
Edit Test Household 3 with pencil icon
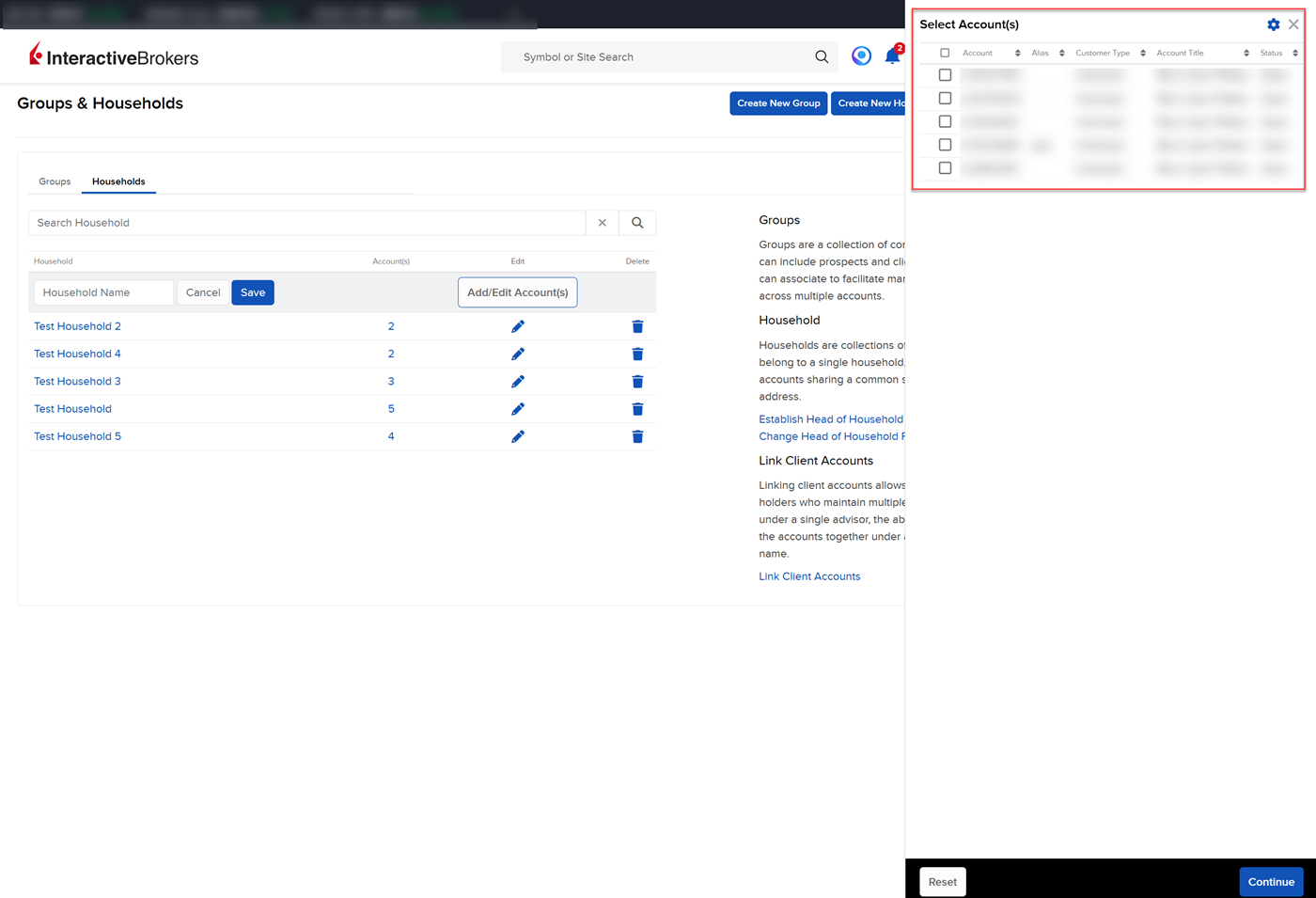click(518, 381)
